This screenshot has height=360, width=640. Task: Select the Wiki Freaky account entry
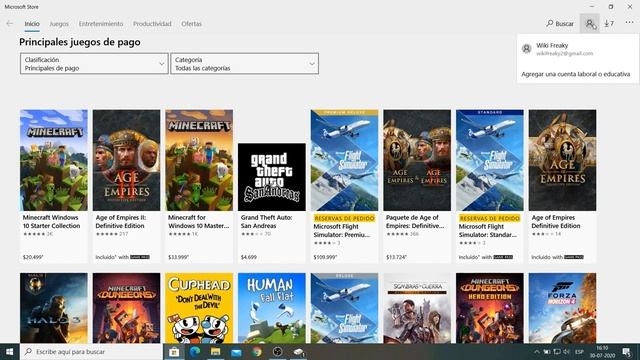point(577,49)
